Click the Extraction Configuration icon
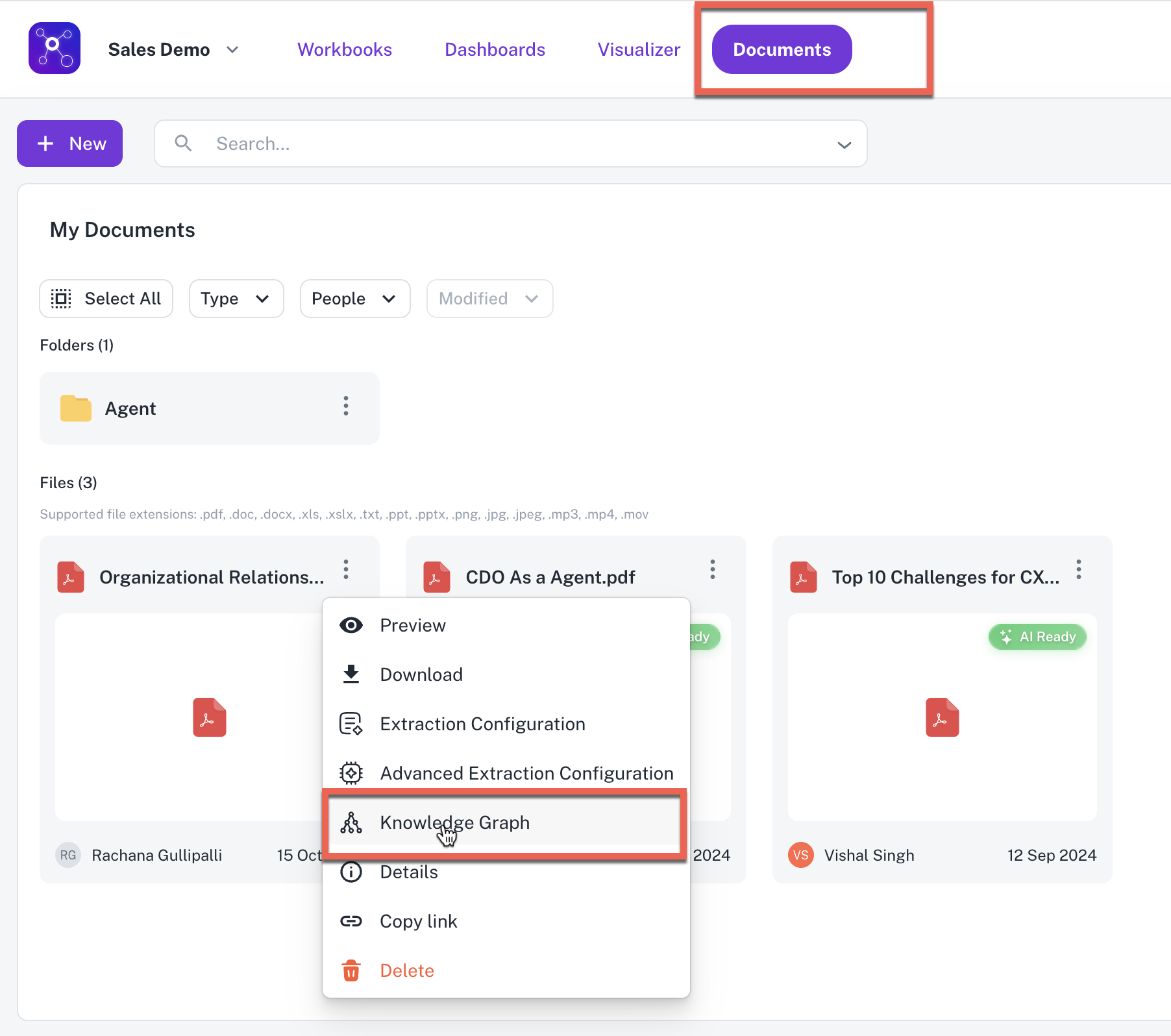Viewport: 1171px width, 1036px height. 351,724
